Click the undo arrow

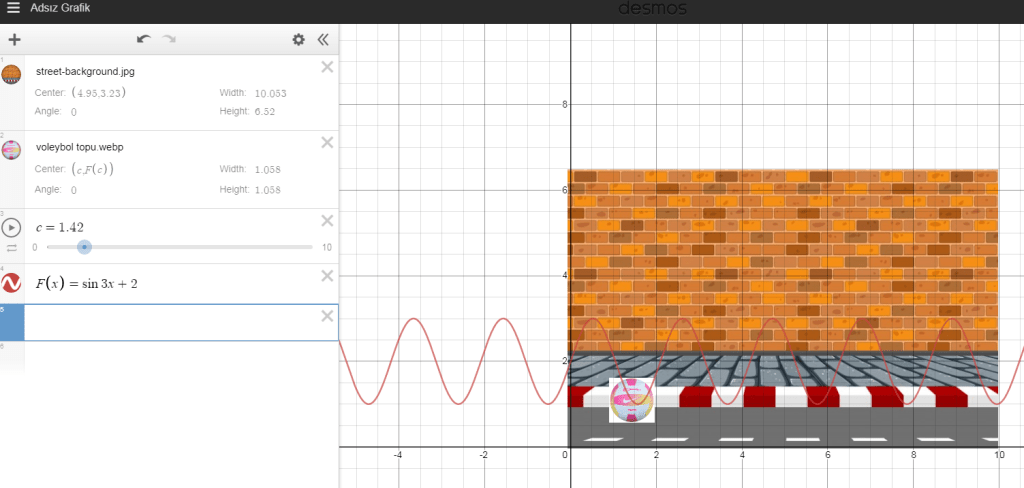pos(144,39)
